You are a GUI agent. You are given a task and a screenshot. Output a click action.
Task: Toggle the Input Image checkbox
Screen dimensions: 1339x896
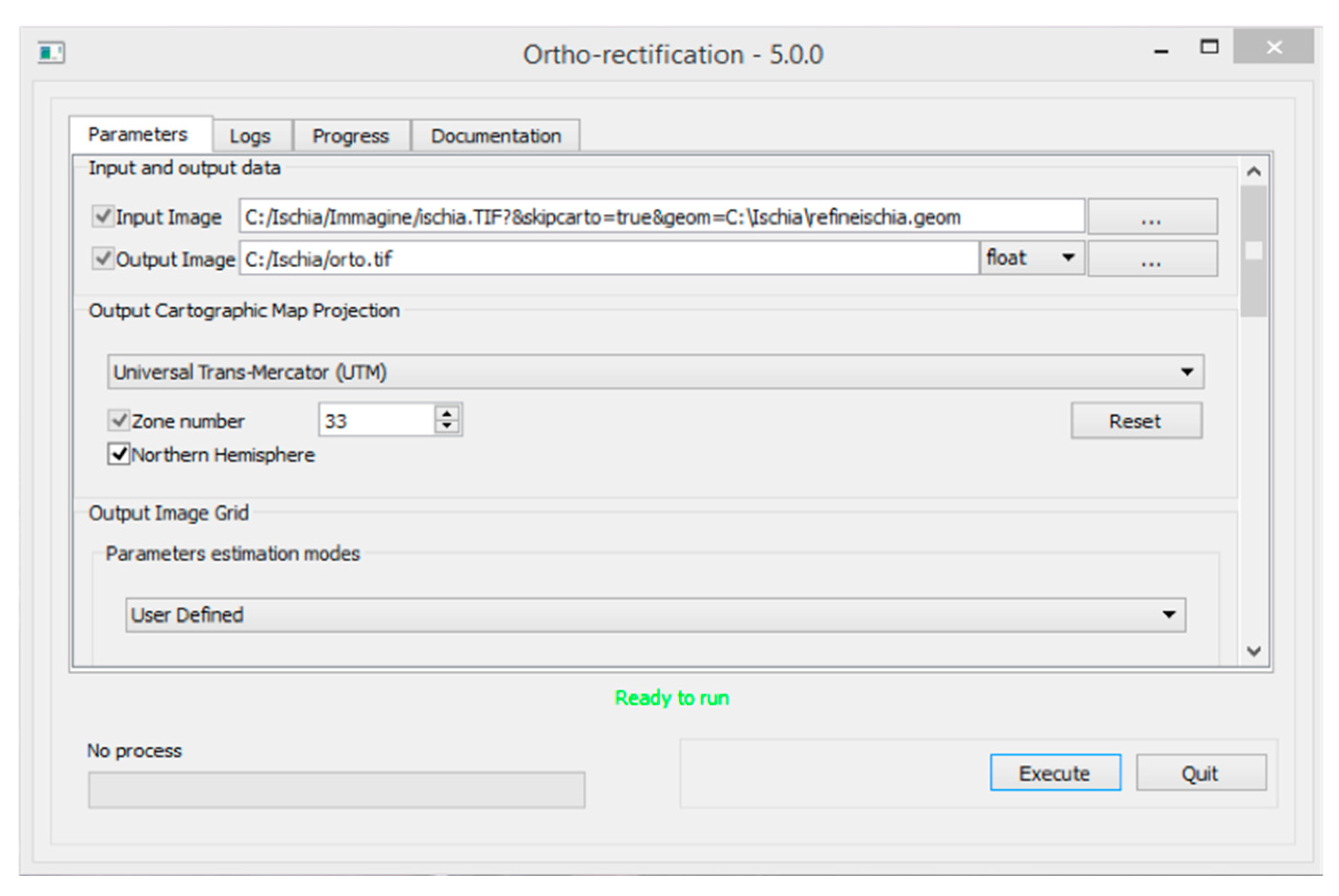point(103,216)
